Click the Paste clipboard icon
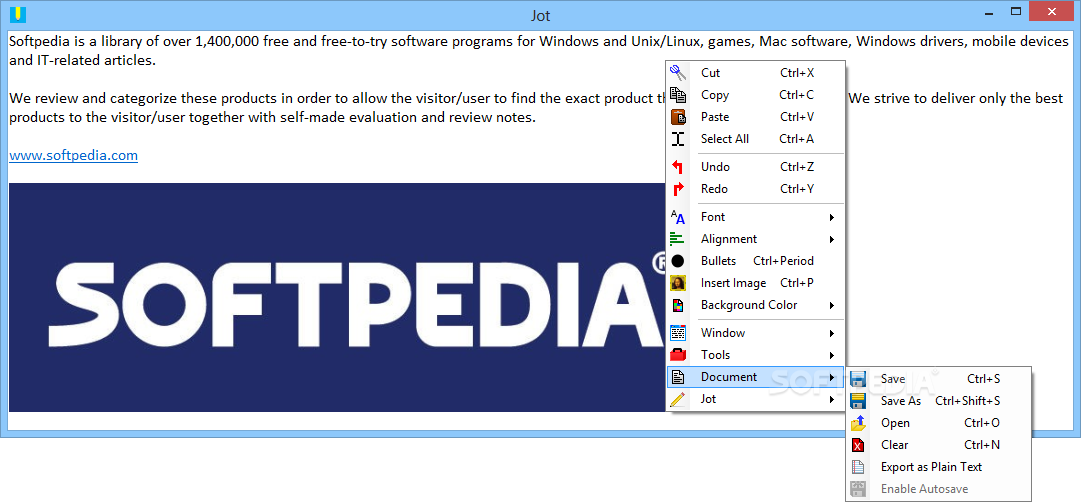This screenshot has width=1081, height=502. [678, 117]
